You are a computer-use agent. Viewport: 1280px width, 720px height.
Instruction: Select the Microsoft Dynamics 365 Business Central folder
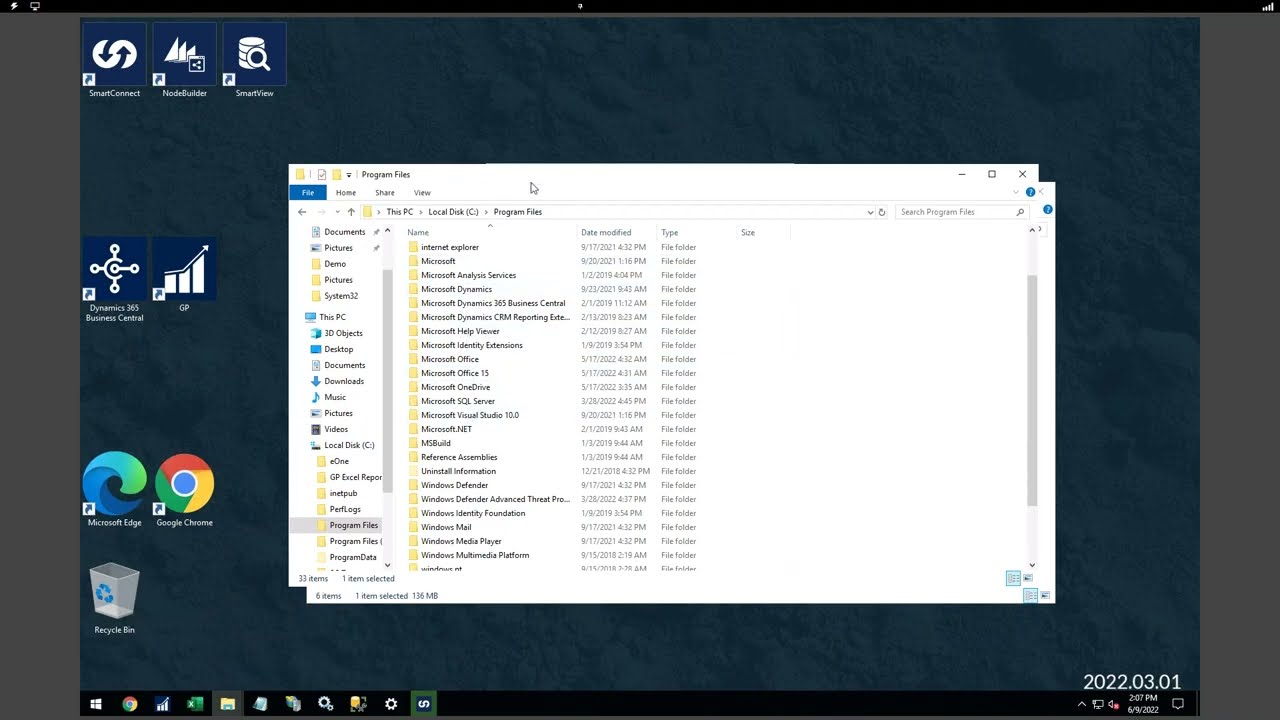click(x=493, y=303)
